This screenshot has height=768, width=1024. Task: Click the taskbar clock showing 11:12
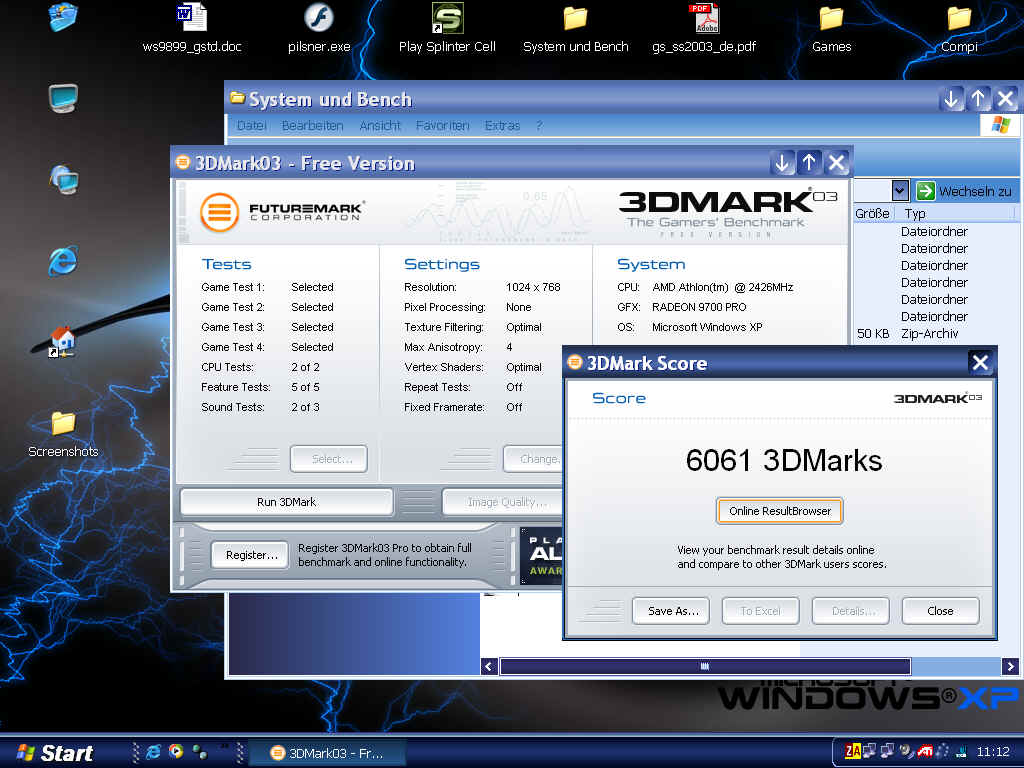[x=993, y=752]
